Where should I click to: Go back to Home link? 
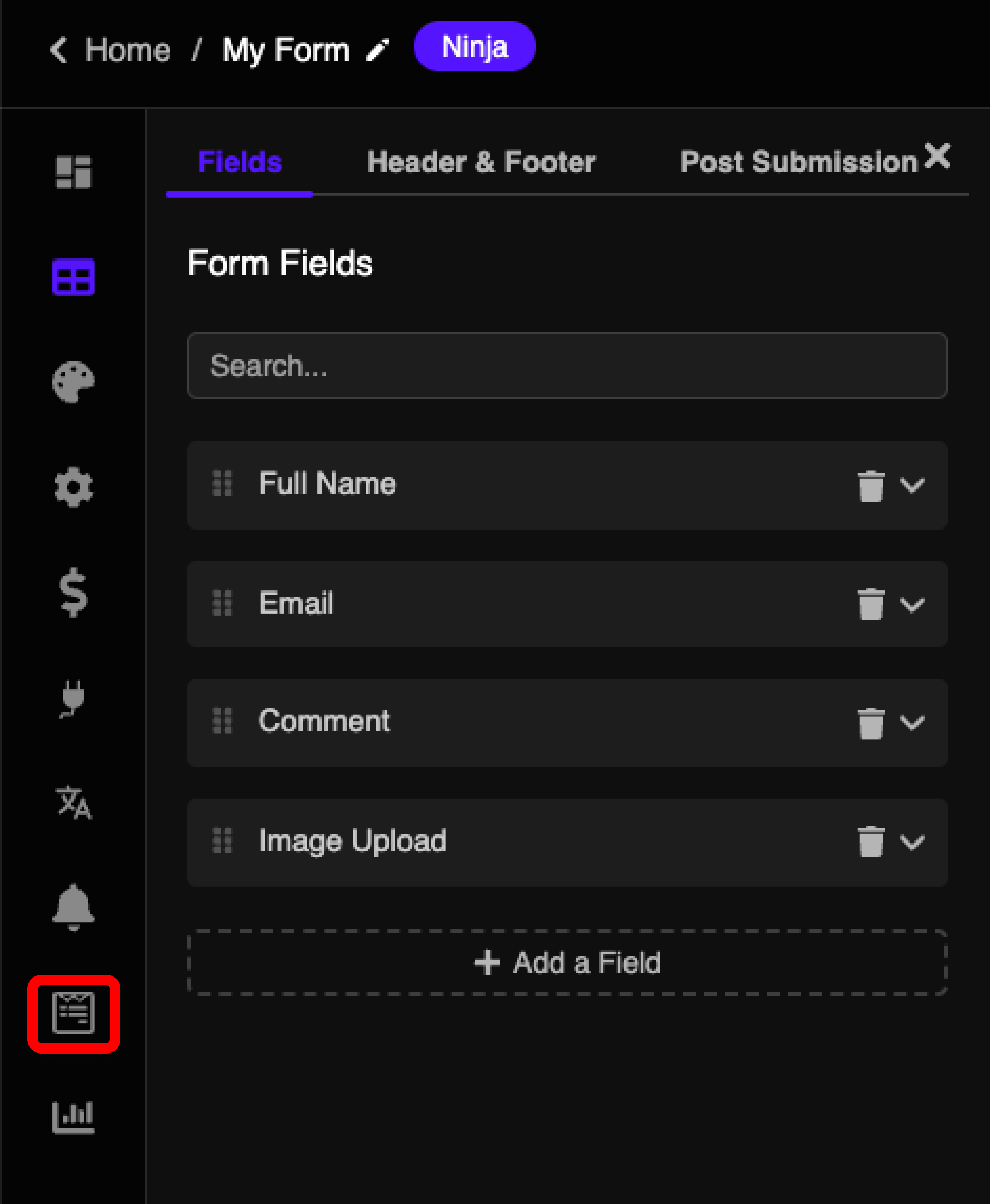pos(128,50)
